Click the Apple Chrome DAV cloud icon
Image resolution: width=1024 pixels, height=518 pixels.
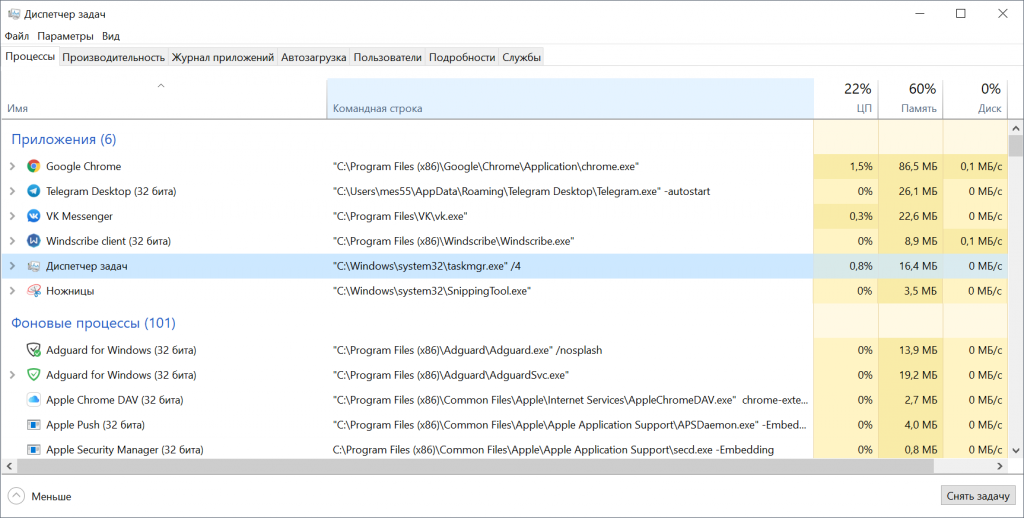[x=33, y=400]
